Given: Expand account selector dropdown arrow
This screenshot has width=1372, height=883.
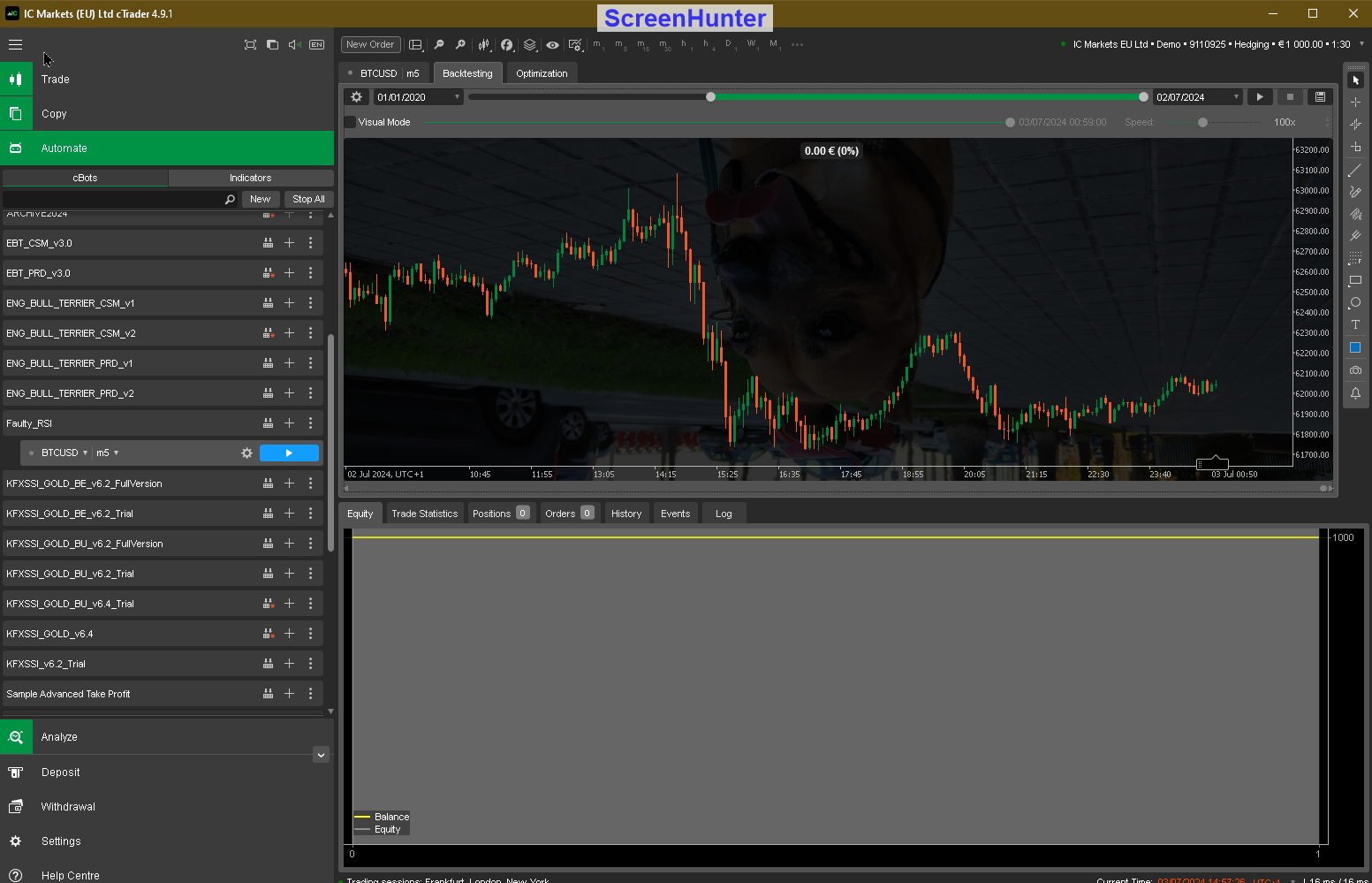Looking at the screenshot, I should (1361, 43).
